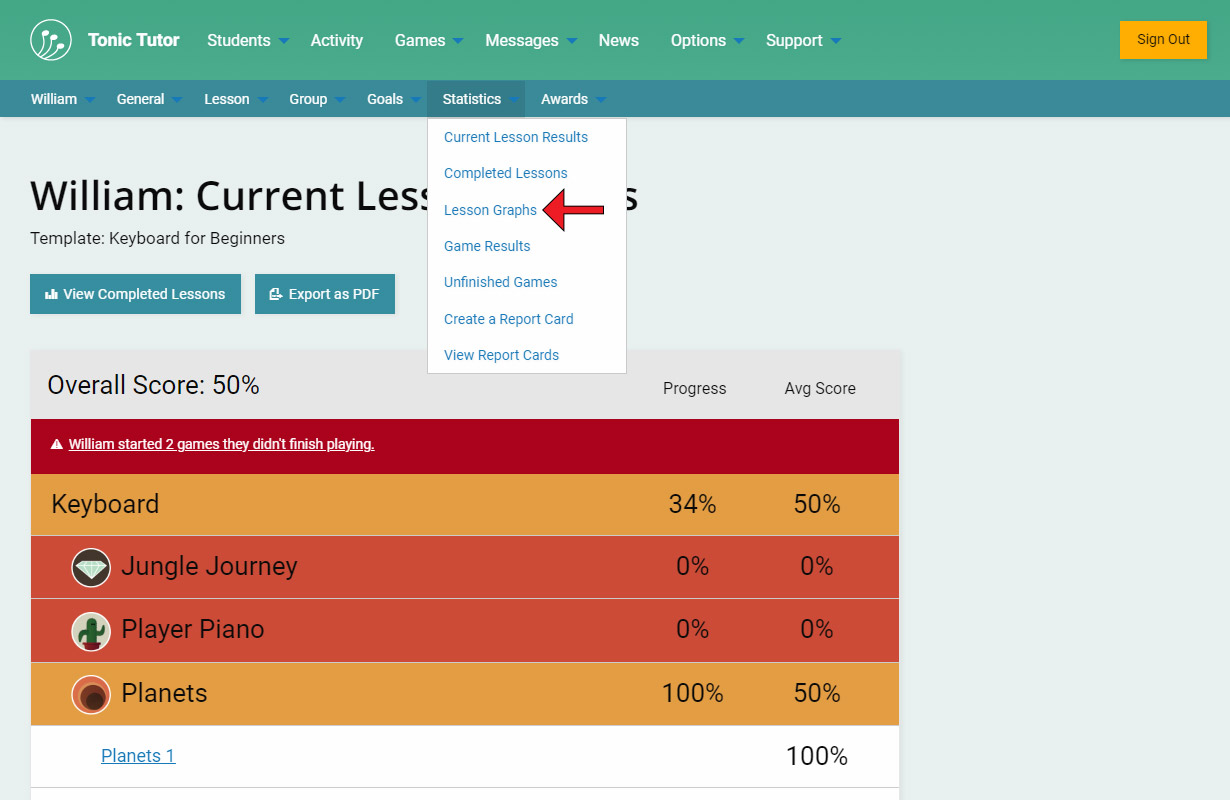
Task: Choose Create a Report Card menu item
Action: click(508, 319)
